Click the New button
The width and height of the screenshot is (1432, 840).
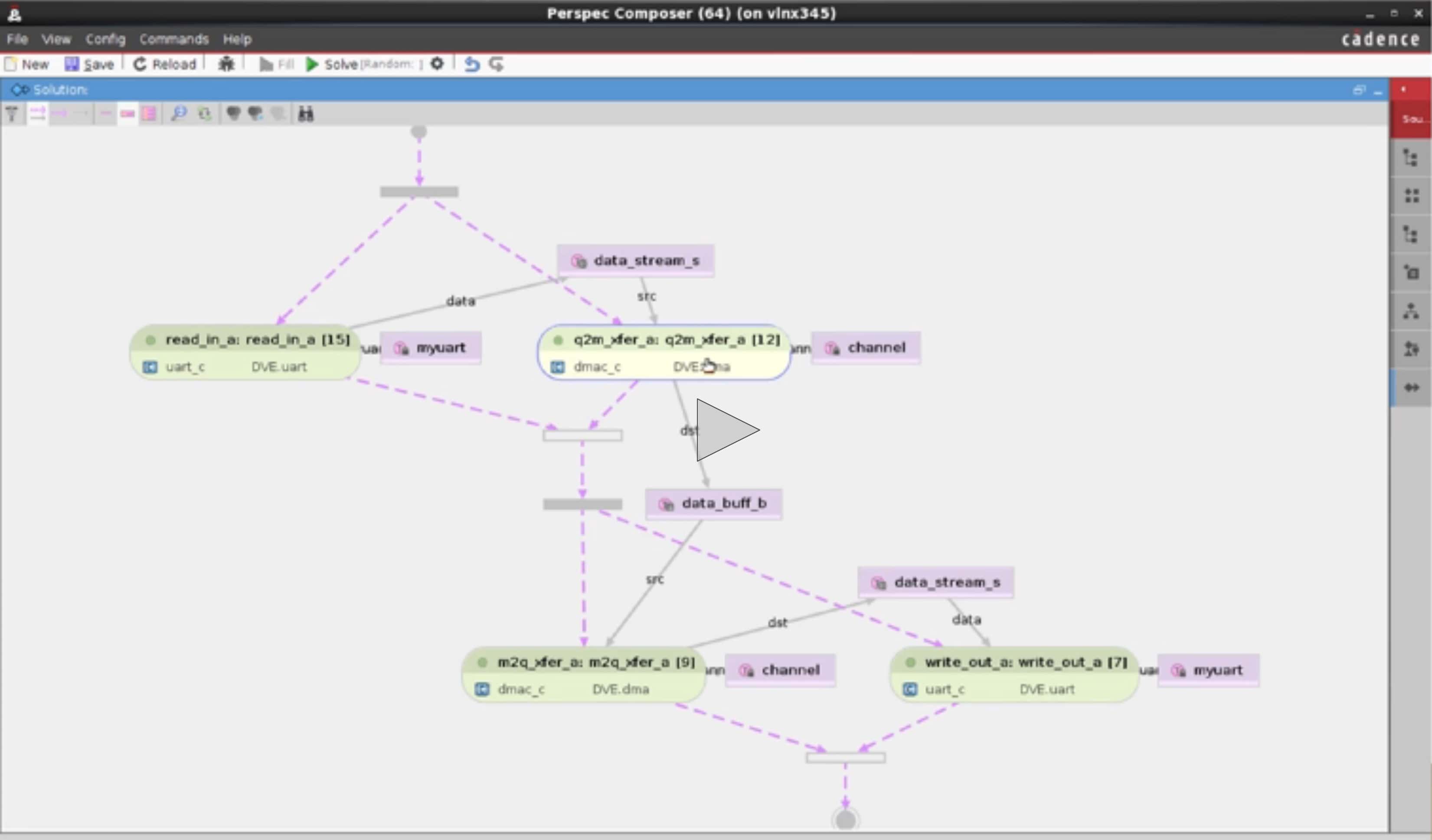[27, 64]
